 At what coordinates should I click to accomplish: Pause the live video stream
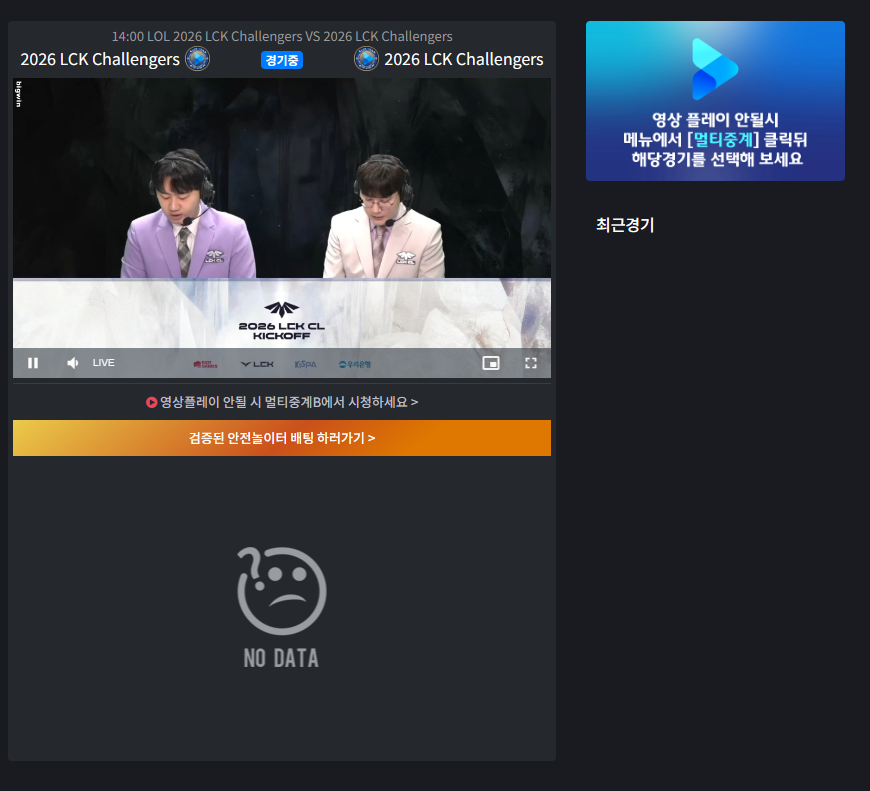point(33,363)
